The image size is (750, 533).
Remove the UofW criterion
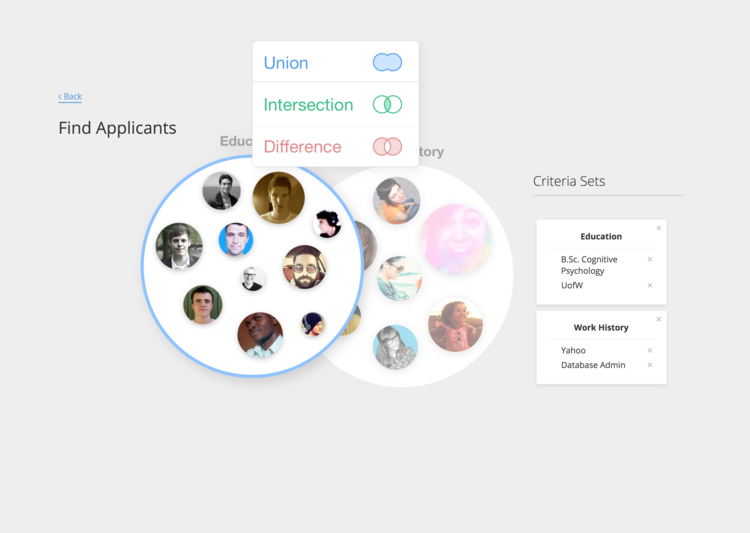click(x=650, y=285)
